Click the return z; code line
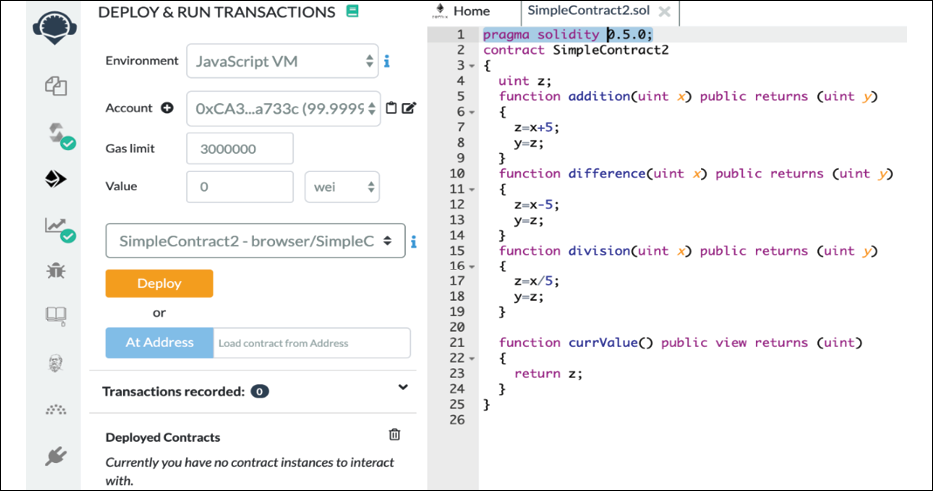The image size is (933, 491). (x=548, y=374)
